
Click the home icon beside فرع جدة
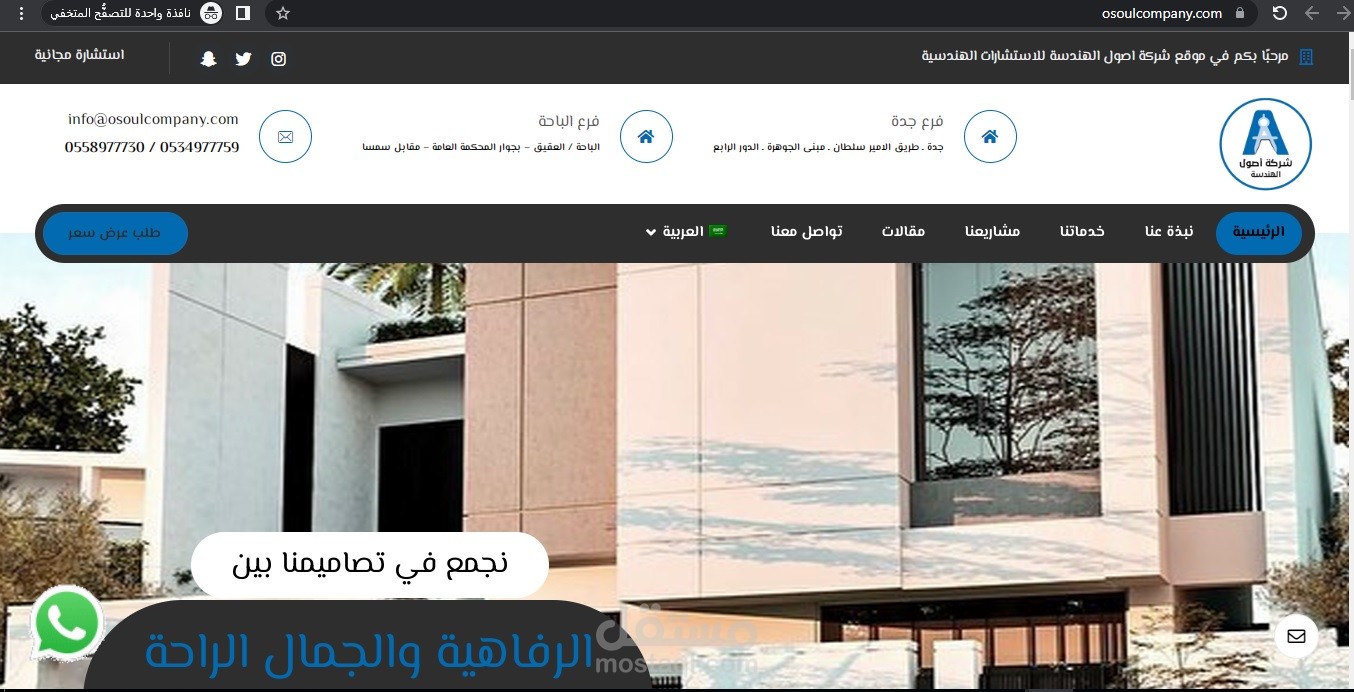(x=990, y=136)
